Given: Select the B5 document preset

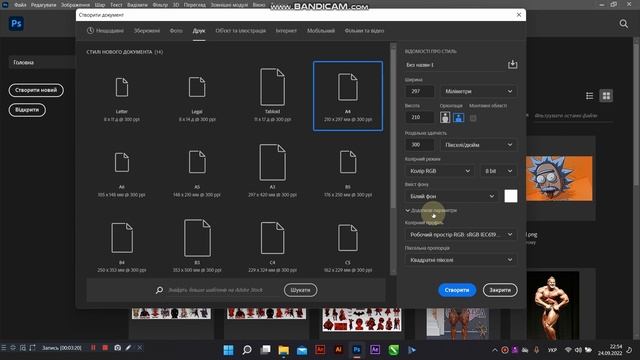Looking at the screenshot, I should point(348,171).
